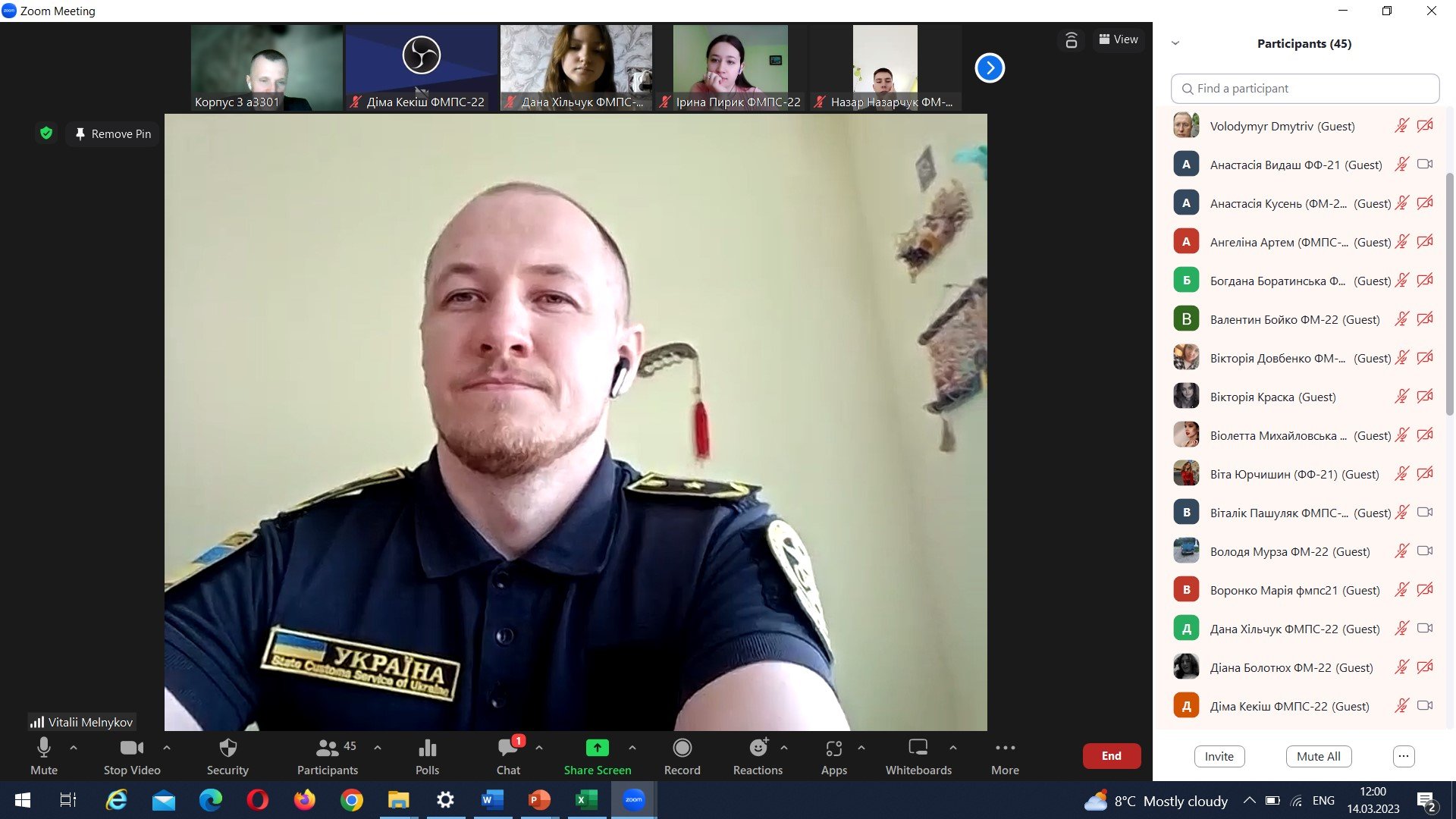Viewport: 1456px width, 819px height.
Task: Open the Polls button
Action: coord(427,756)
